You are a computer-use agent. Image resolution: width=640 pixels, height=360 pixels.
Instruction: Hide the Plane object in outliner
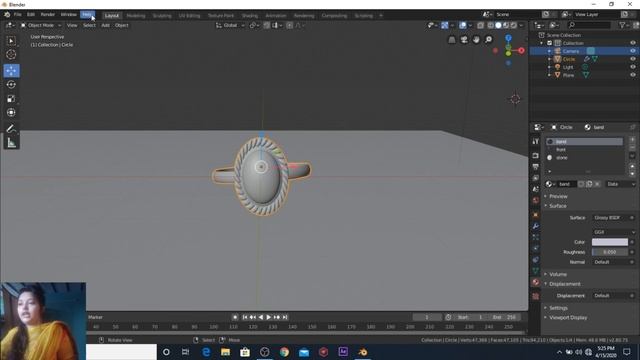tap(633, 75)
